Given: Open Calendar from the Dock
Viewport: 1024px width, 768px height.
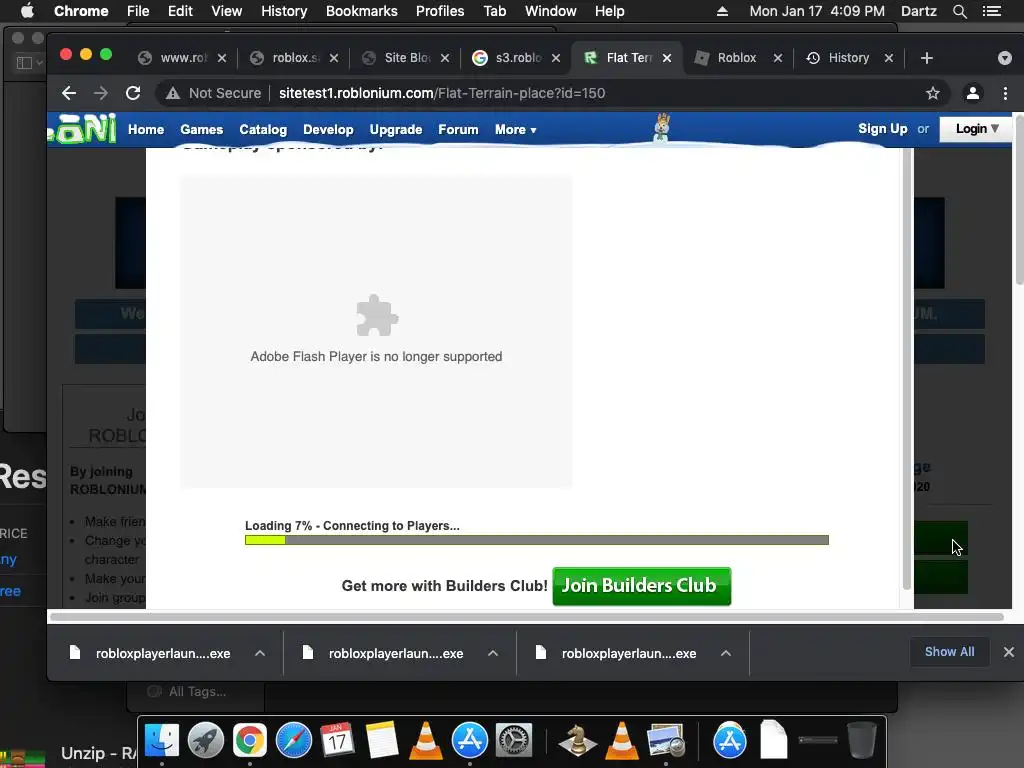Looking at the screenshot, I should click(337, 741).
